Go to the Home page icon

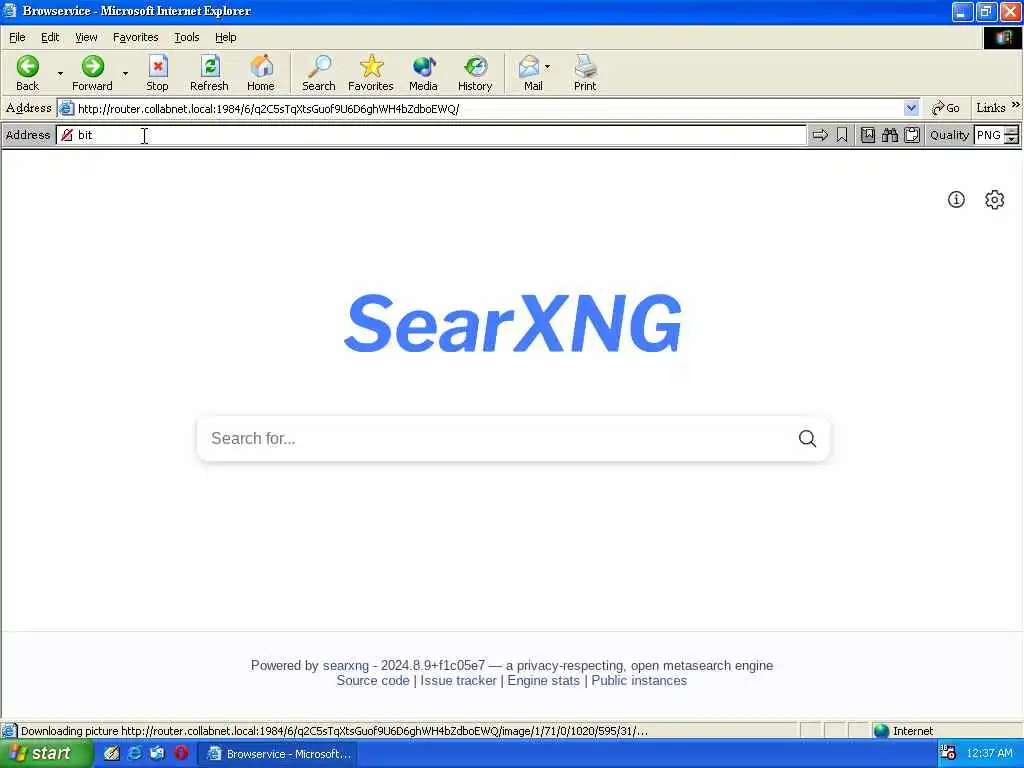click(261, 67)
